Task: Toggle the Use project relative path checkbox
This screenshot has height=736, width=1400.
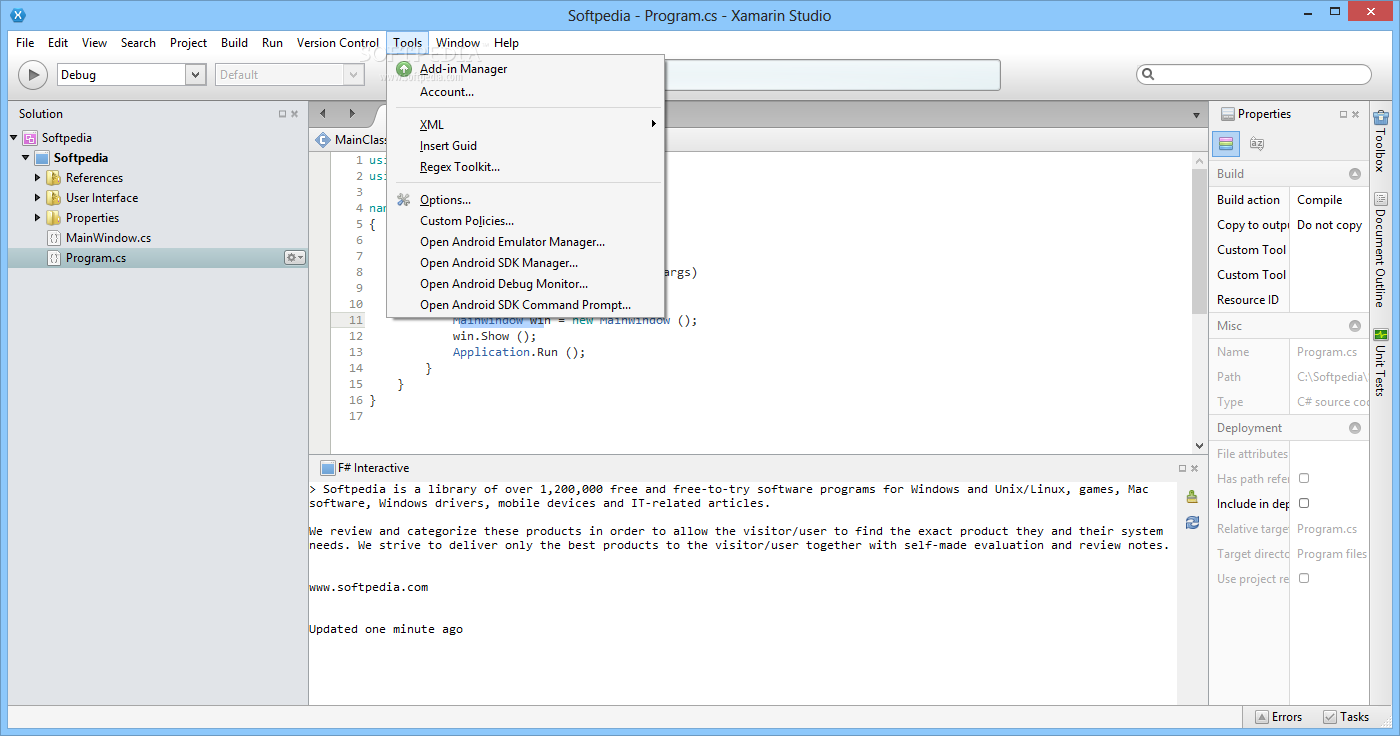Action: (x=1304, y=578)
